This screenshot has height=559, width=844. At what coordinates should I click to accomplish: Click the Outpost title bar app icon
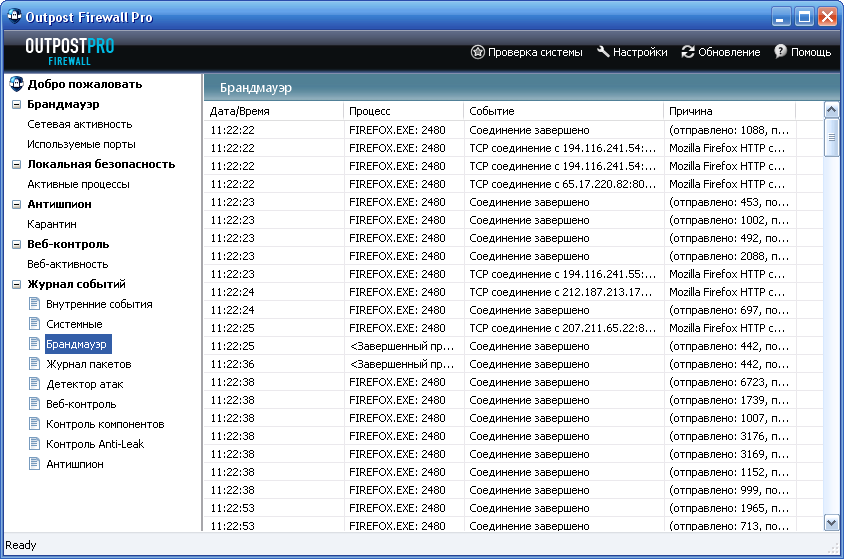point(14,16)
